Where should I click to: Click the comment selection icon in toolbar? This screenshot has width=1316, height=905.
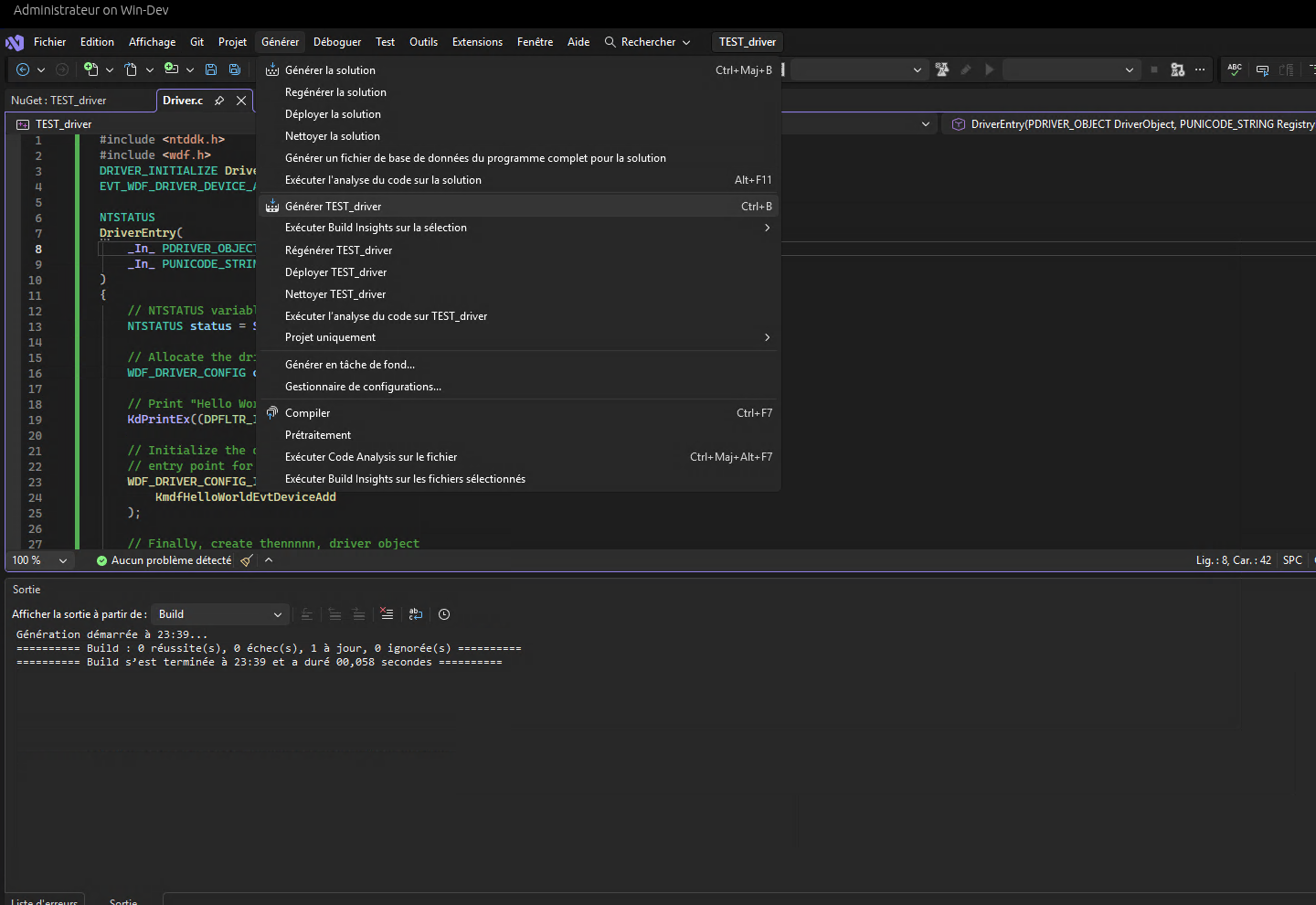pyautogui.click(x=1262, y=69)
